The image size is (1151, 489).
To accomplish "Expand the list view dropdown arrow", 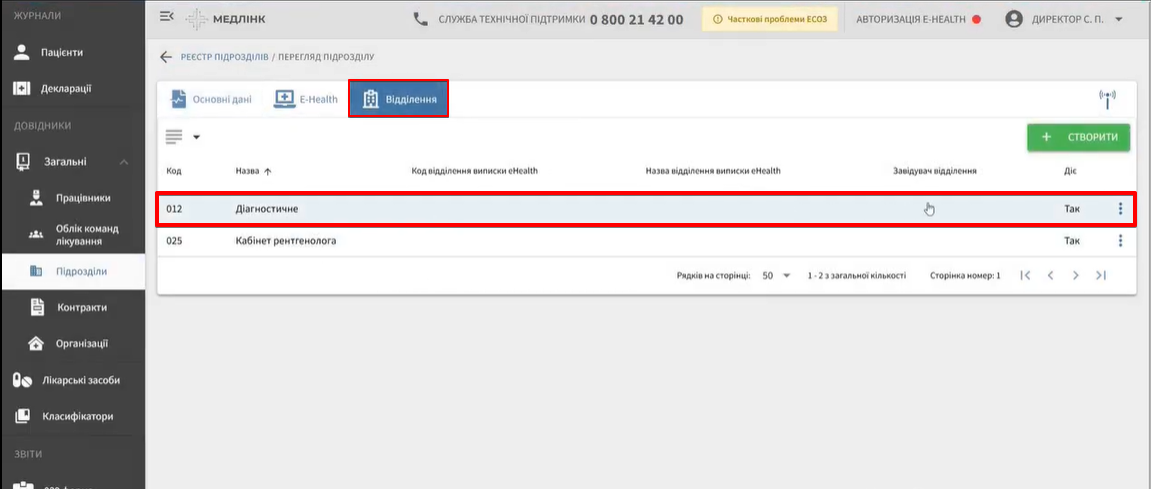I will coord(196,137).
